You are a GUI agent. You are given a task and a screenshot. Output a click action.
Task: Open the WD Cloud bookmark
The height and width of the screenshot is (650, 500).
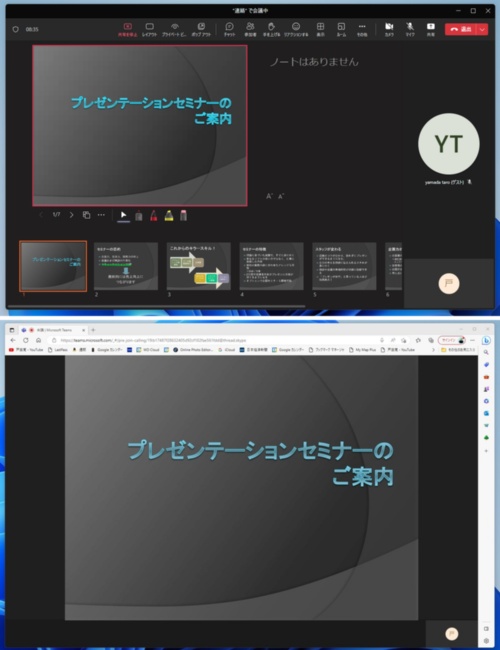click(148, 350)
